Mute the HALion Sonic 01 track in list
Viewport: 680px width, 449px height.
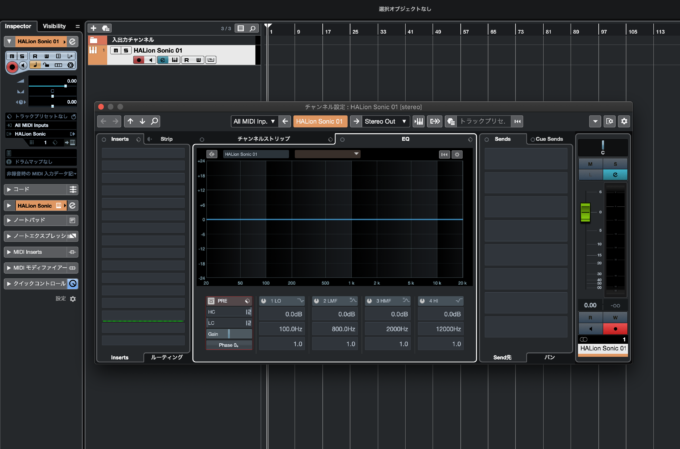coord(115,50)
